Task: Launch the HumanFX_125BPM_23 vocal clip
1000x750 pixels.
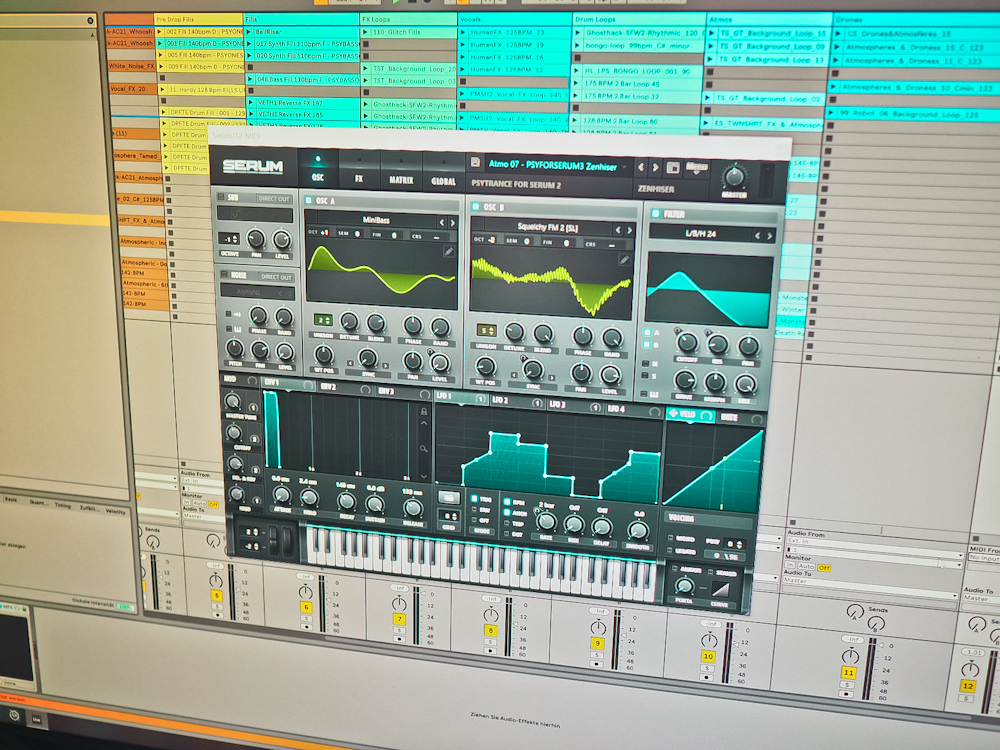Action: pos(463,32)
